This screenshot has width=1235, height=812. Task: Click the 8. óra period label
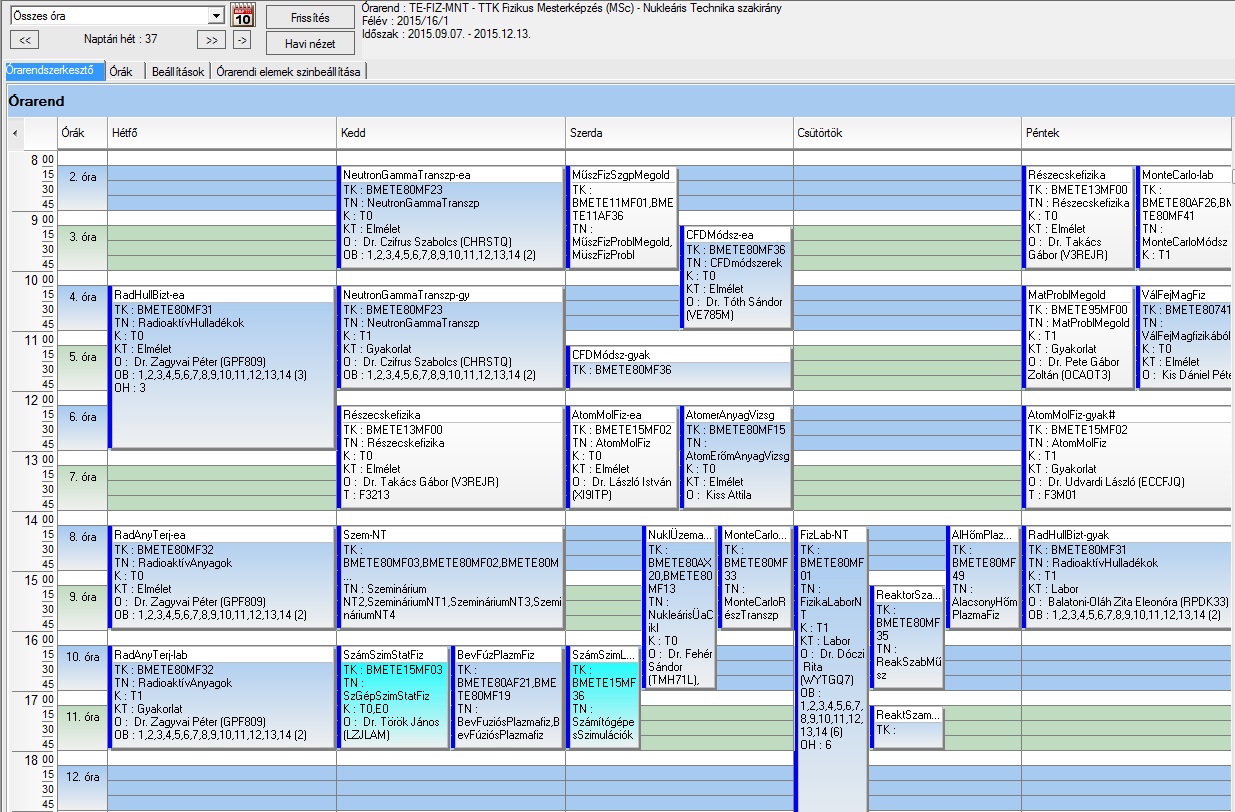81,537
